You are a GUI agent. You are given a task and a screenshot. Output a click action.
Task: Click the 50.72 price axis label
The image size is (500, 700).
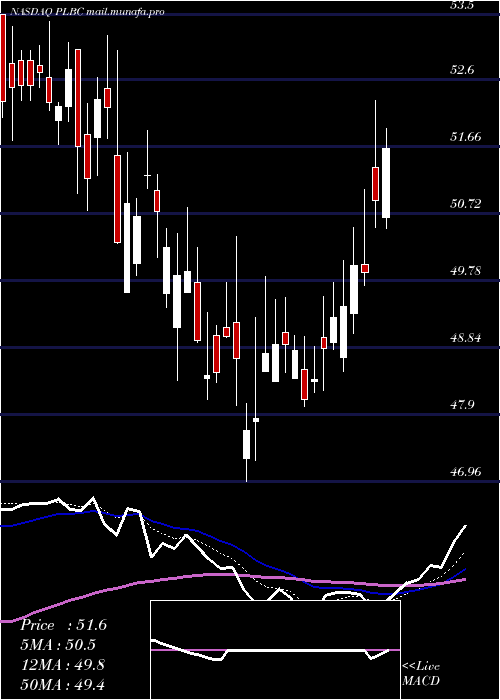coord(465,204)
